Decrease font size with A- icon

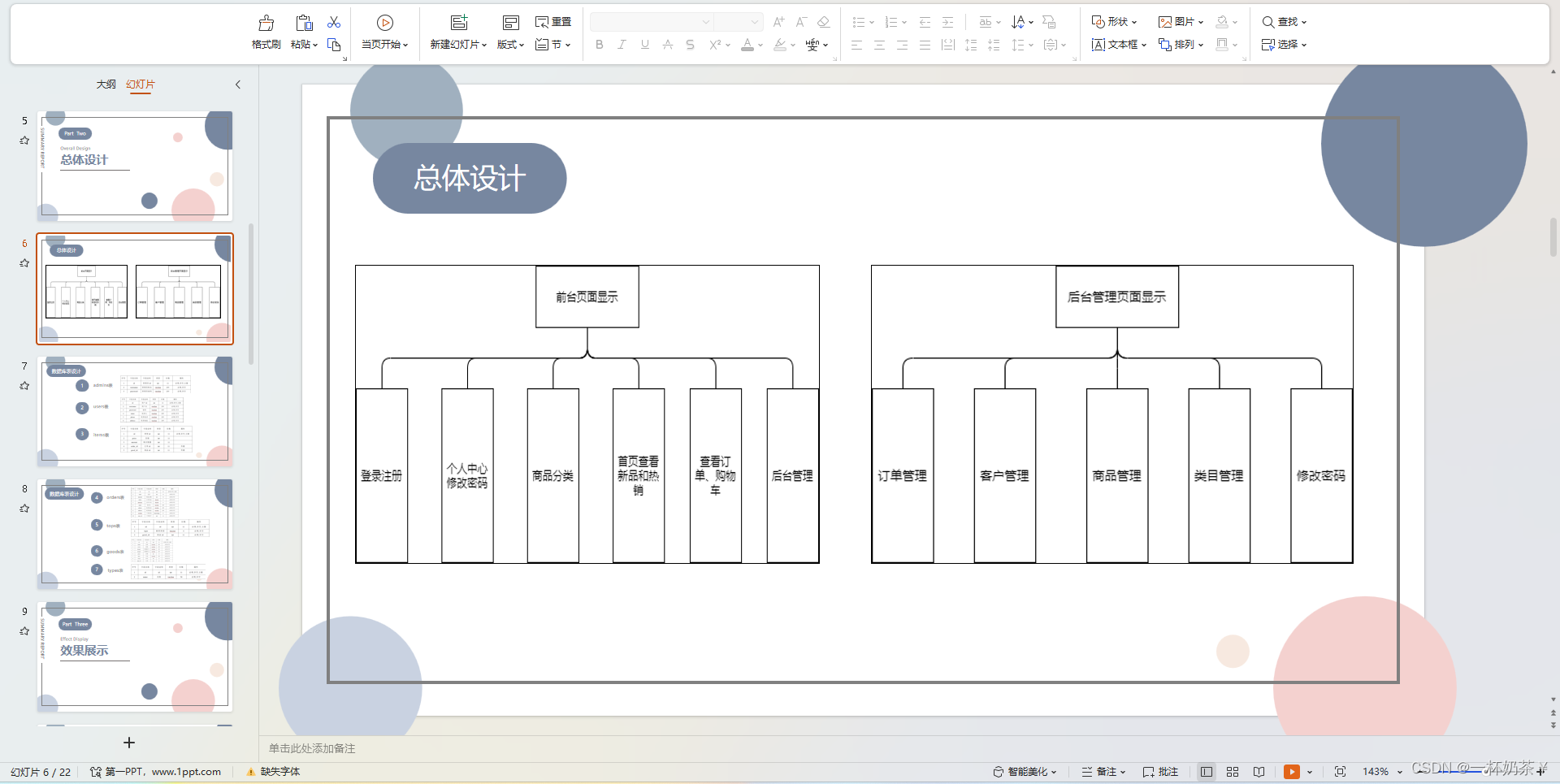pyautogui.click(x=801, y=22)
